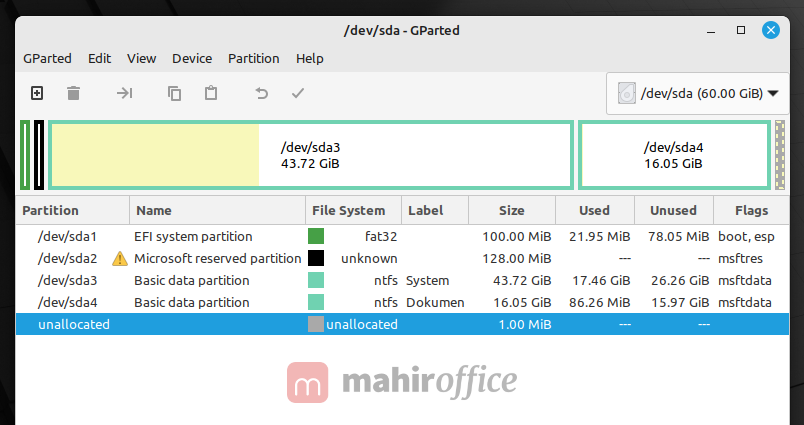The width and height of the screenshot is (804, 425).
Task: Click the green ntfs color swatch for /dev/sda4
Action: tap(316, 302)
